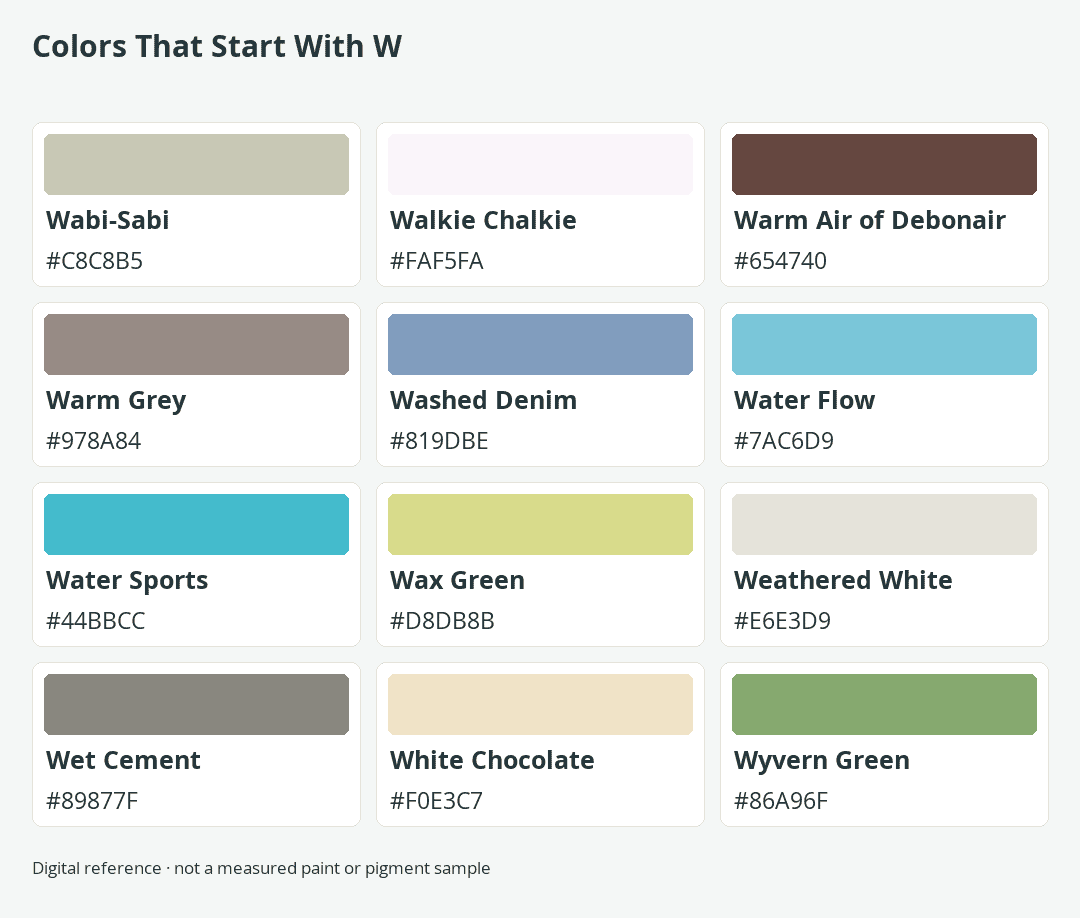This screenshot has width=1080, height=918.
Task: Pick the Water Sports color swatch
Action: point(196,524)
